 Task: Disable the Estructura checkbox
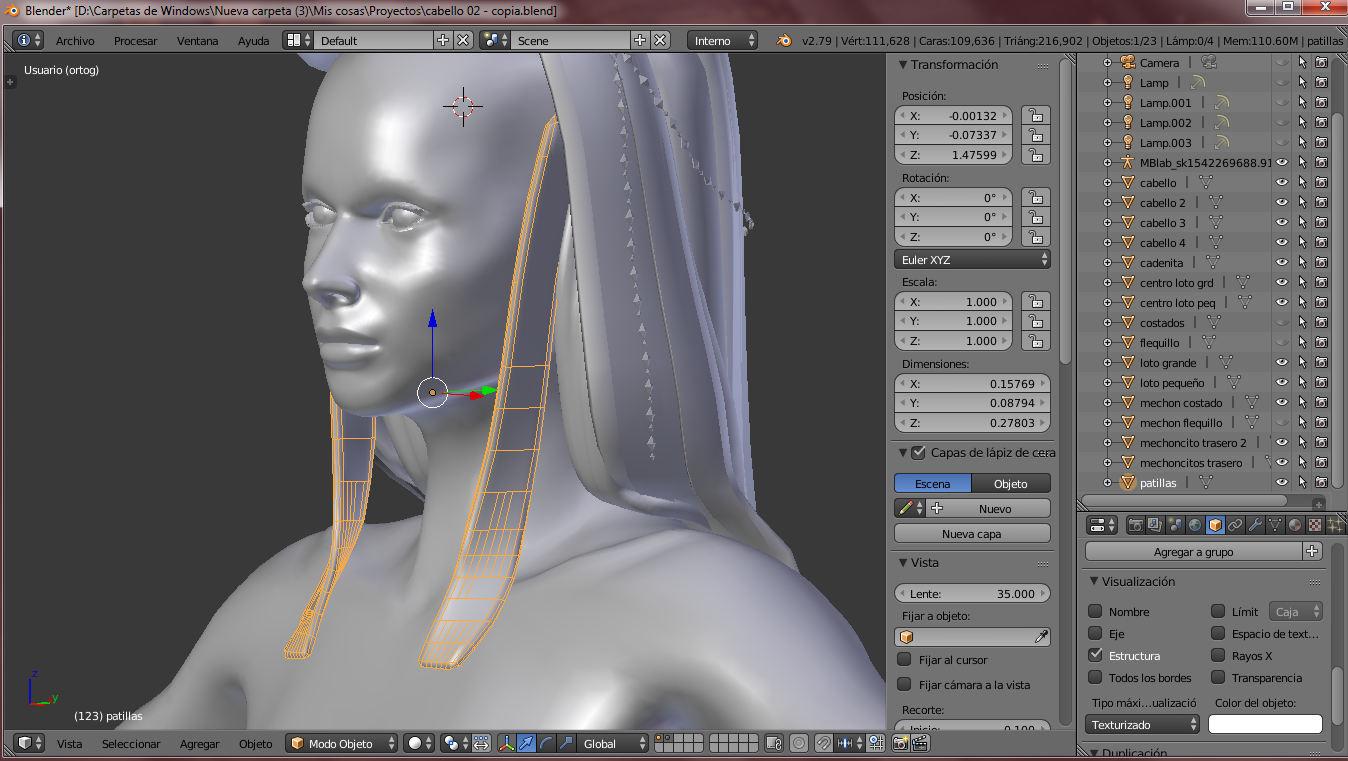pyautogui.click(x=1095, y=656)
